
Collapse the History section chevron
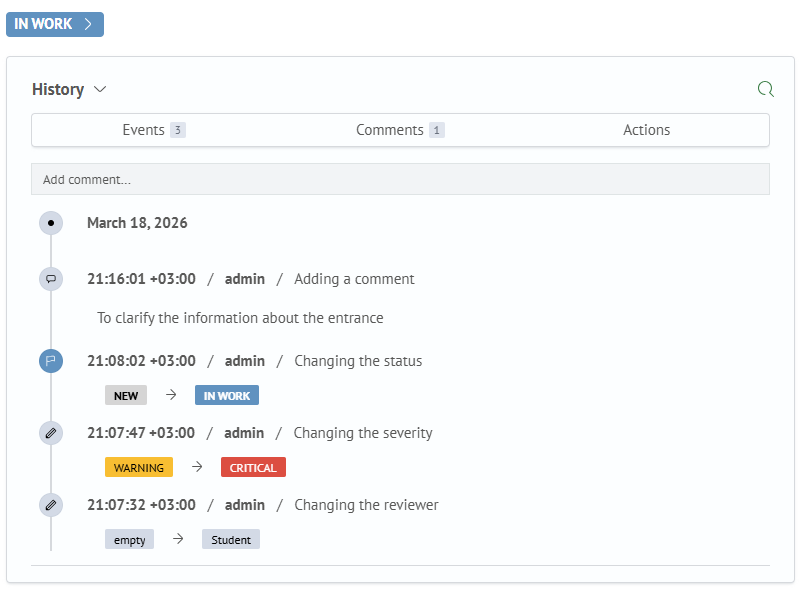(100, 89)
